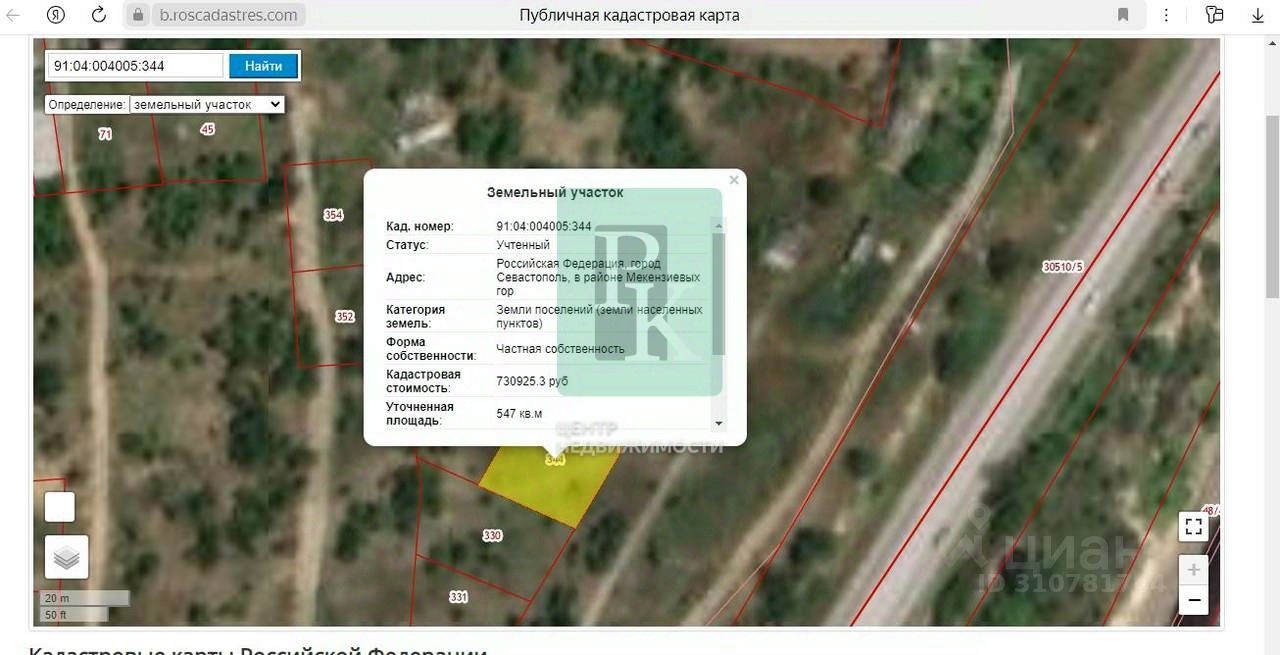Click parcel label 45
This screenshot has height=655, width=1280.
point(207,129)
